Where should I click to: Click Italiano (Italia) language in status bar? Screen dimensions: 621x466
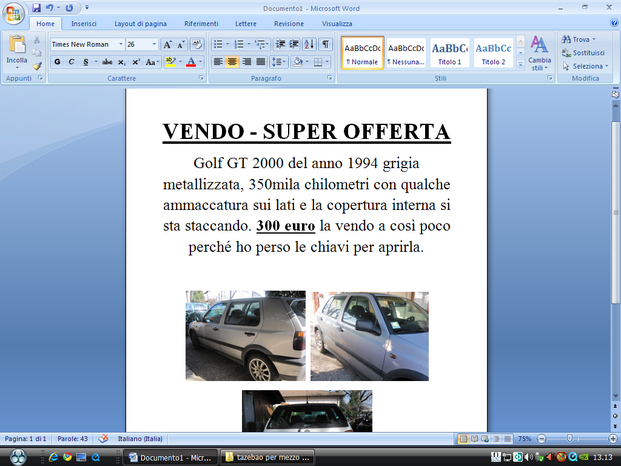click(140, 439)
